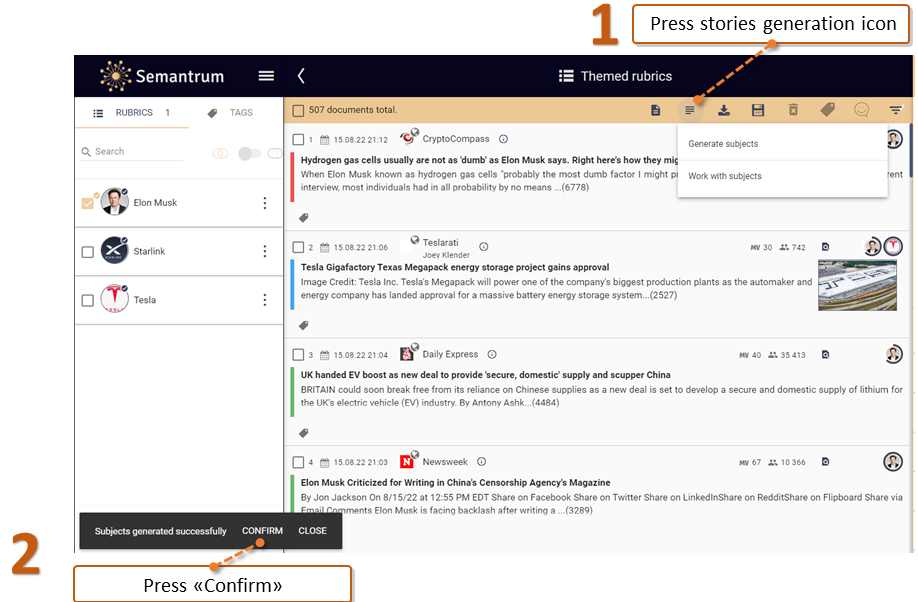Click the Starlink rubric avatar
Screen dimensions: 918x602
coord(114,251)
